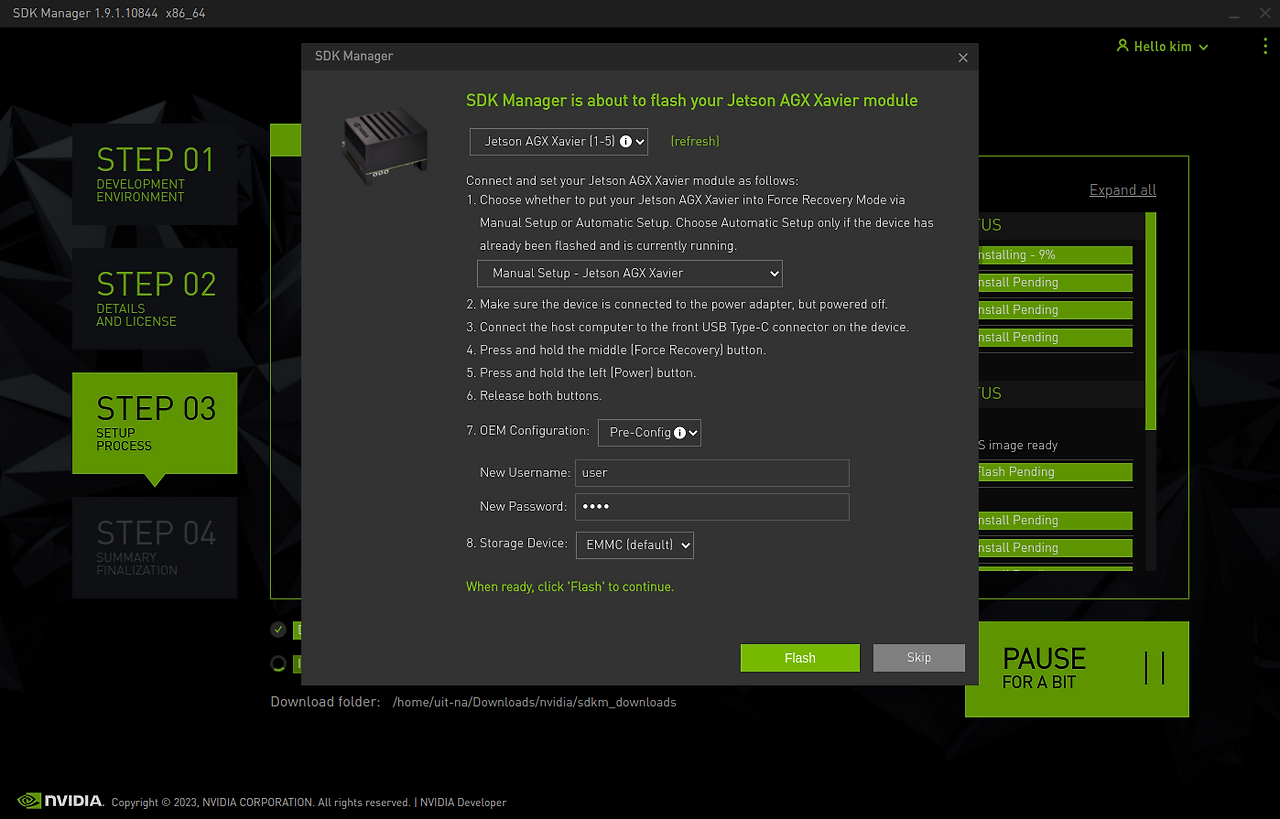Open the Storage Device EMMC dropdown
Viewport: 1280px width, 819px height.
coord(635,545)
